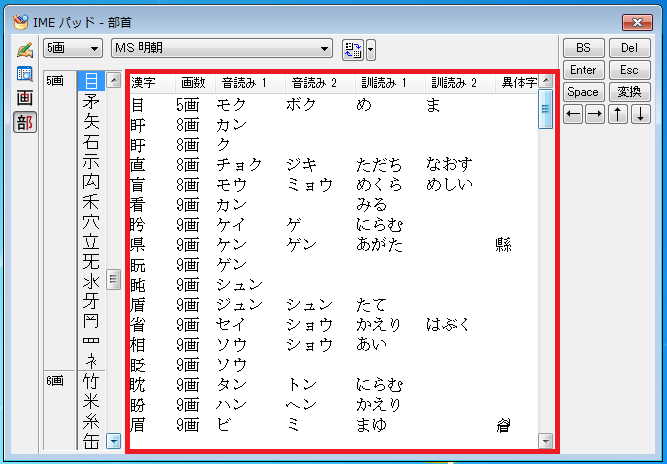The width and height of the screenshot is (667, 464).
Task: Select the 穴 radical
Action: pos(91,221)
